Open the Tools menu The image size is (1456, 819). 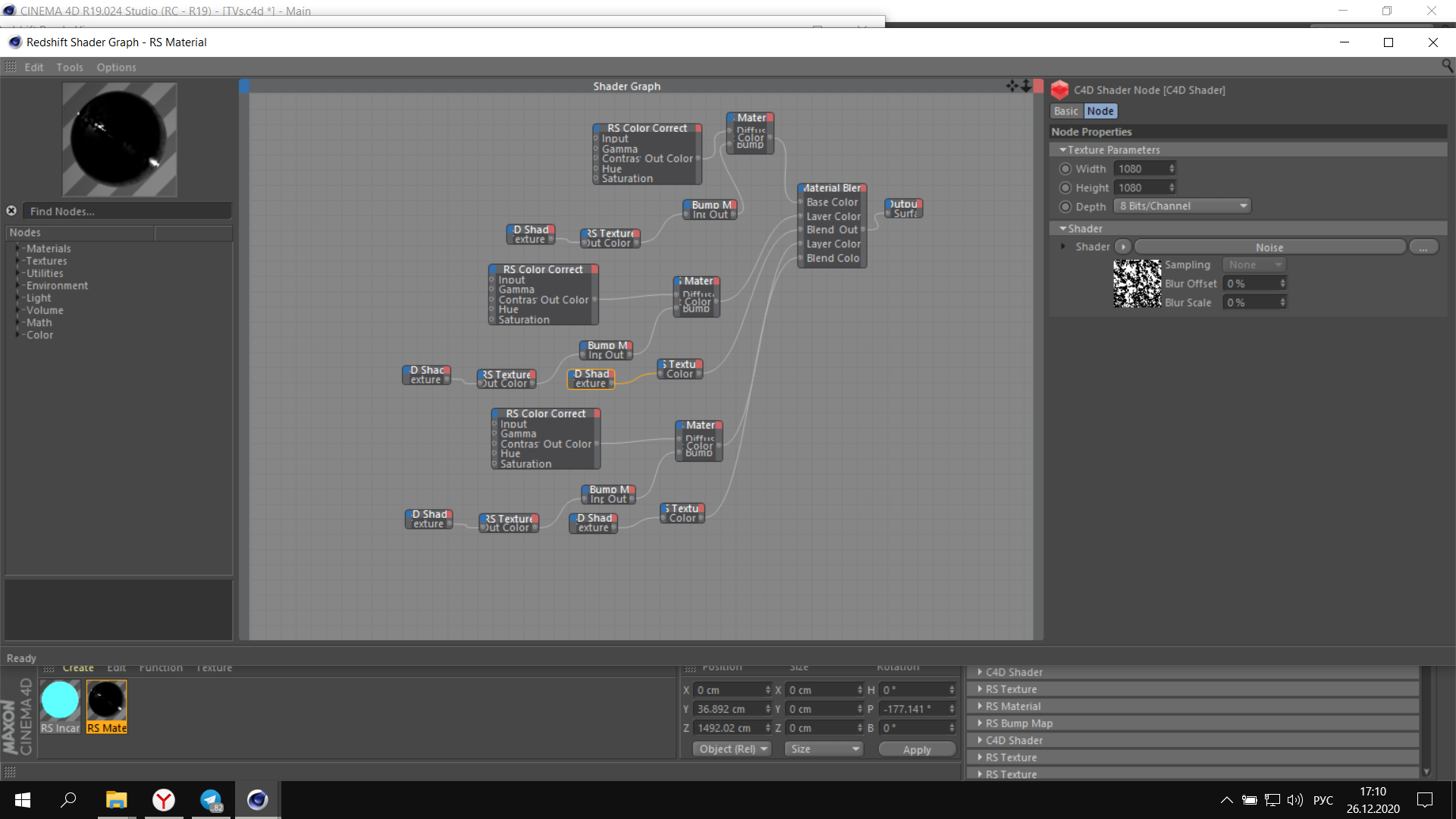tap(70, 67)
